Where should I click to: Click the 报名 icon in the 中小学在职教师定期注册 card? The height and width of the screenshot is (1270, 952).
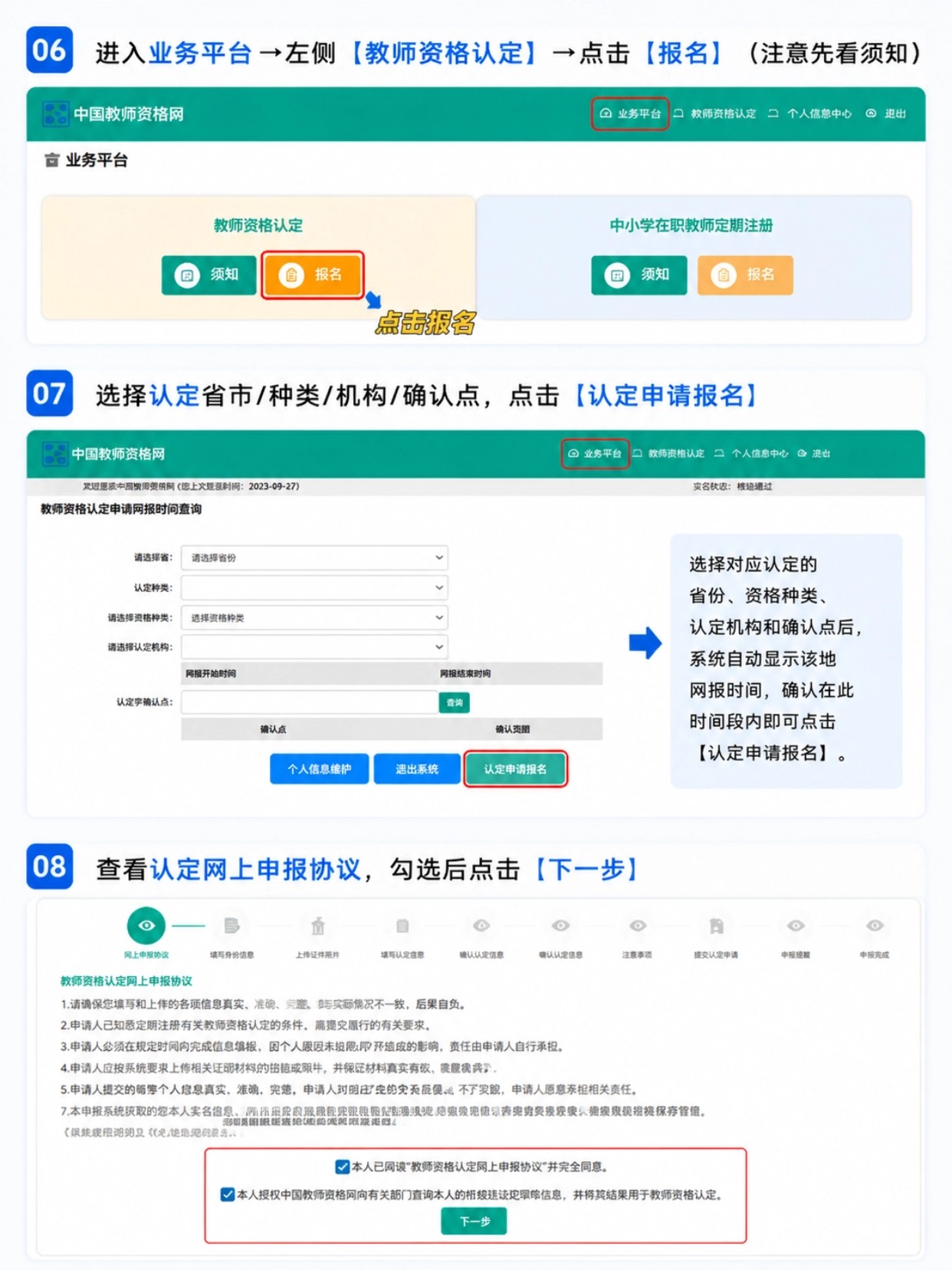coord(723,275)
